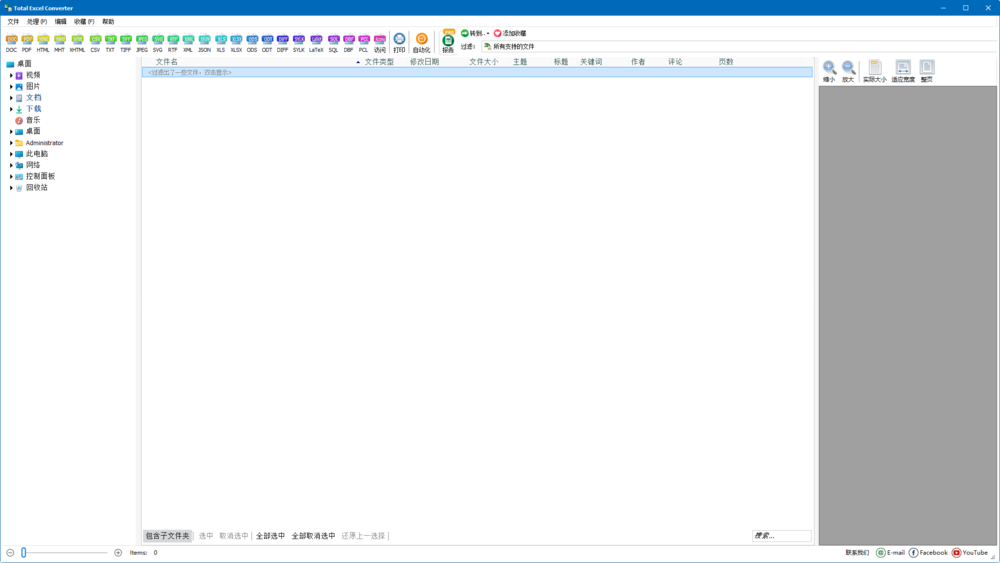
Task: Expand the Administrator folder arrow
Action: coord(11,143)
